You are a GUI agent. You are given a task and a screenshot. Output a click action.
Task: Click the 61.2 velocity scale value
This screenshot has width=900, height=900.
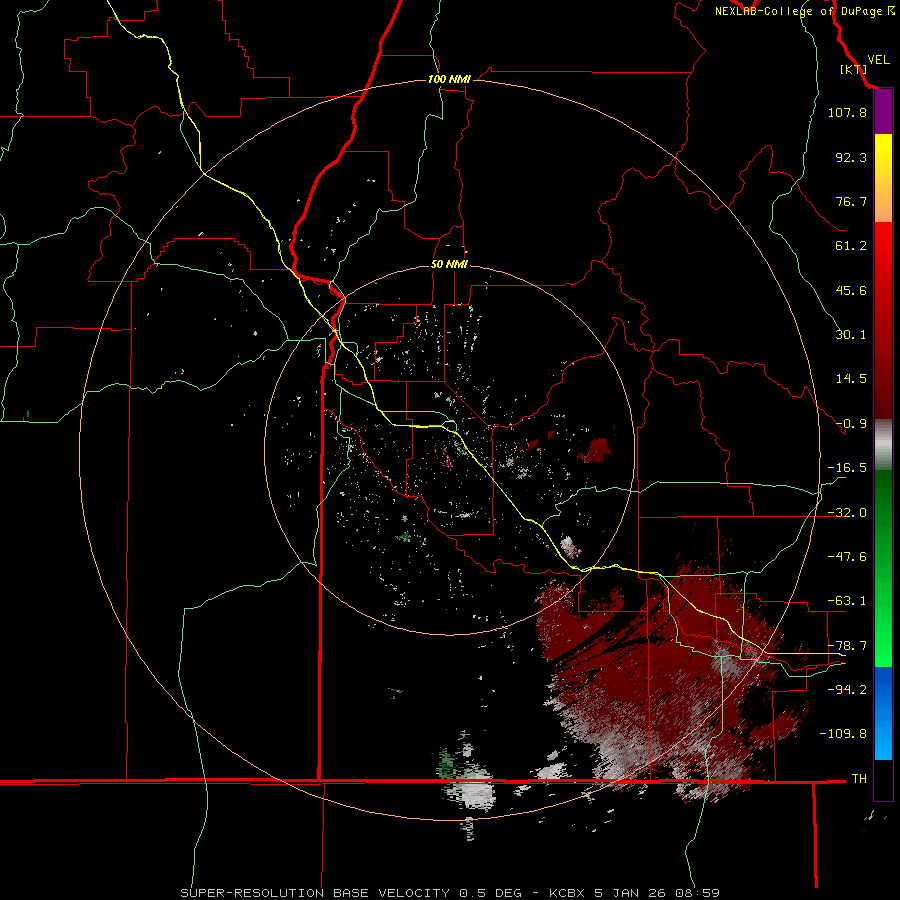click(851, 246)
